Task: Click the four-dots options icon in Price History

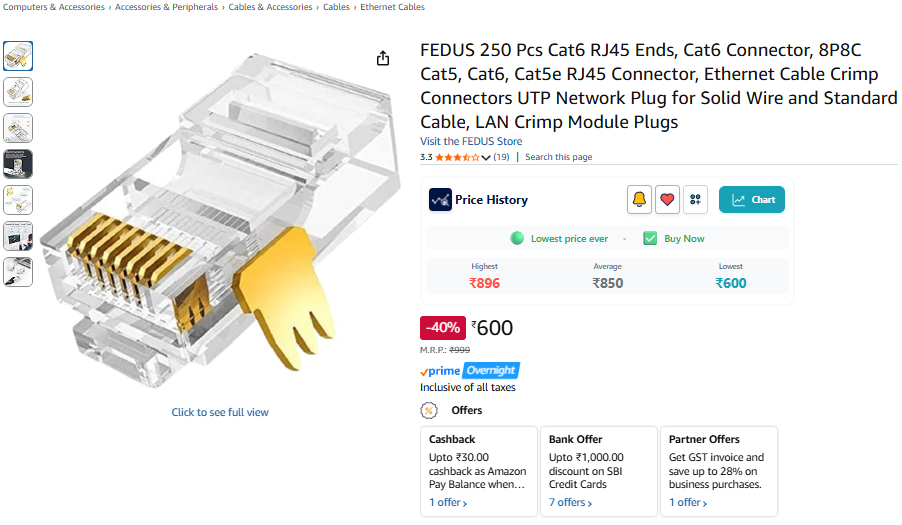Action: coord(695,200)
